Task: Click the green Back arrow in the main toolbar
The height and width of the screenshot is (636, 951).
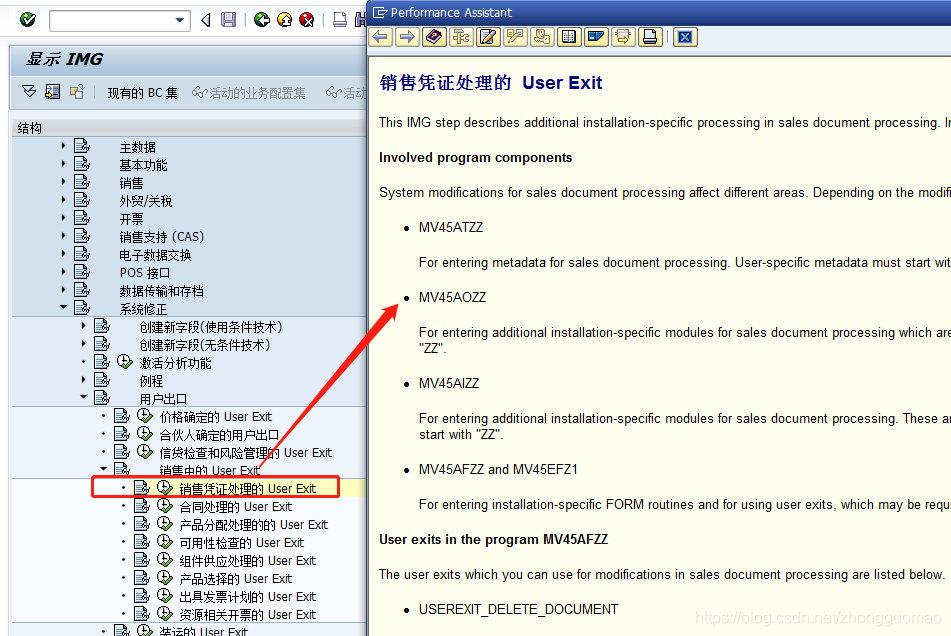Action: pyautogui.click(x=261, y=18)
